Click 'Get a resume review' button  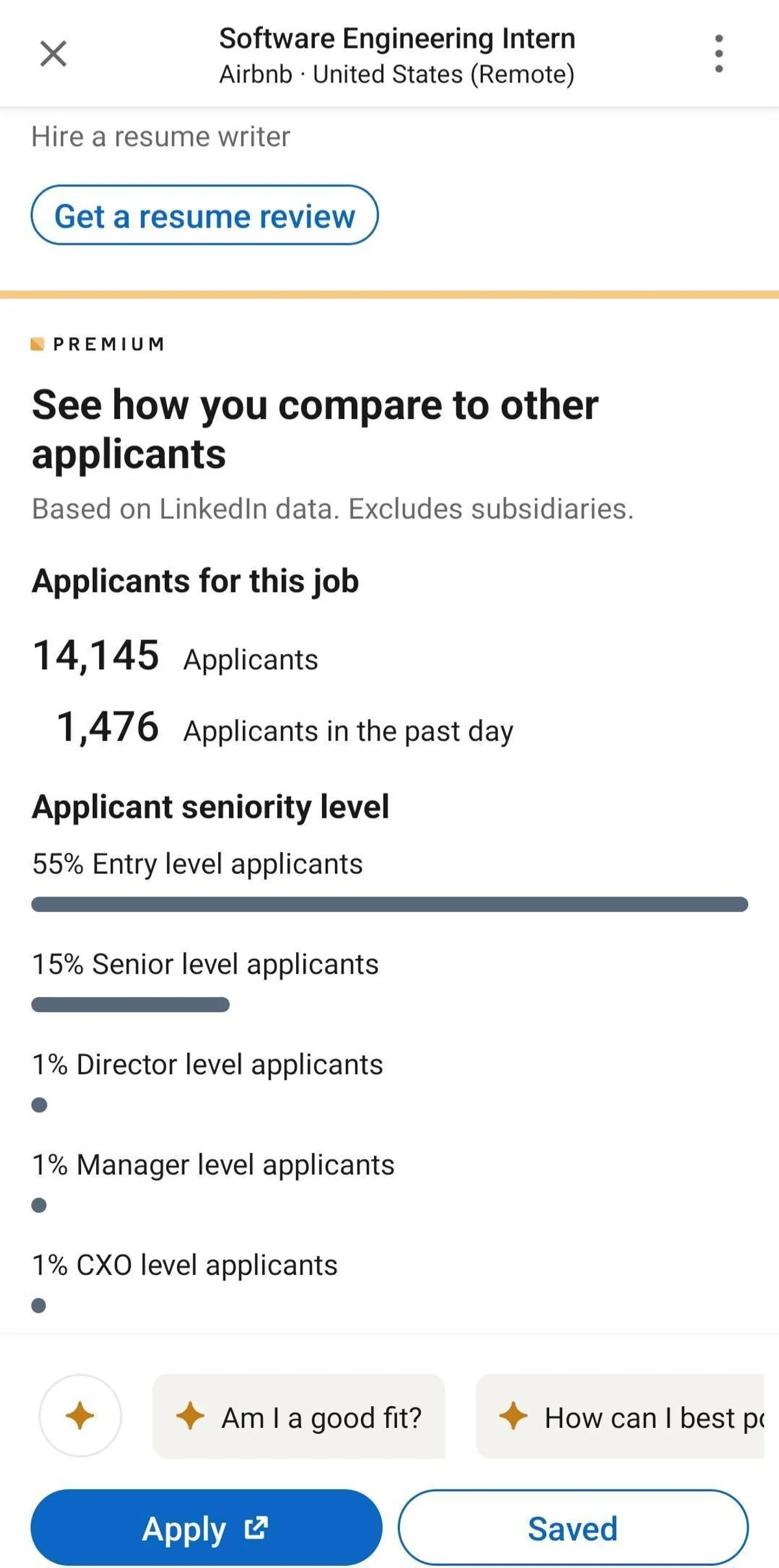coord(204,216)
